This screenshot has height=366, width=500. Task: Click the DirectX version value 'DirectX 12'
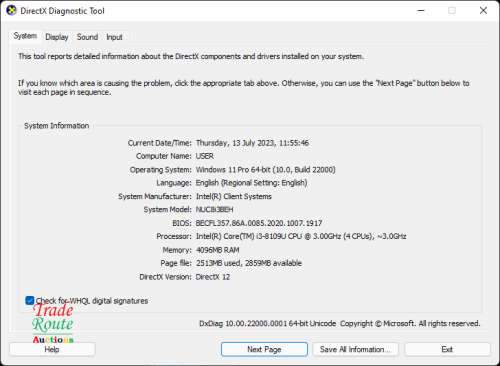coord(213,277)
